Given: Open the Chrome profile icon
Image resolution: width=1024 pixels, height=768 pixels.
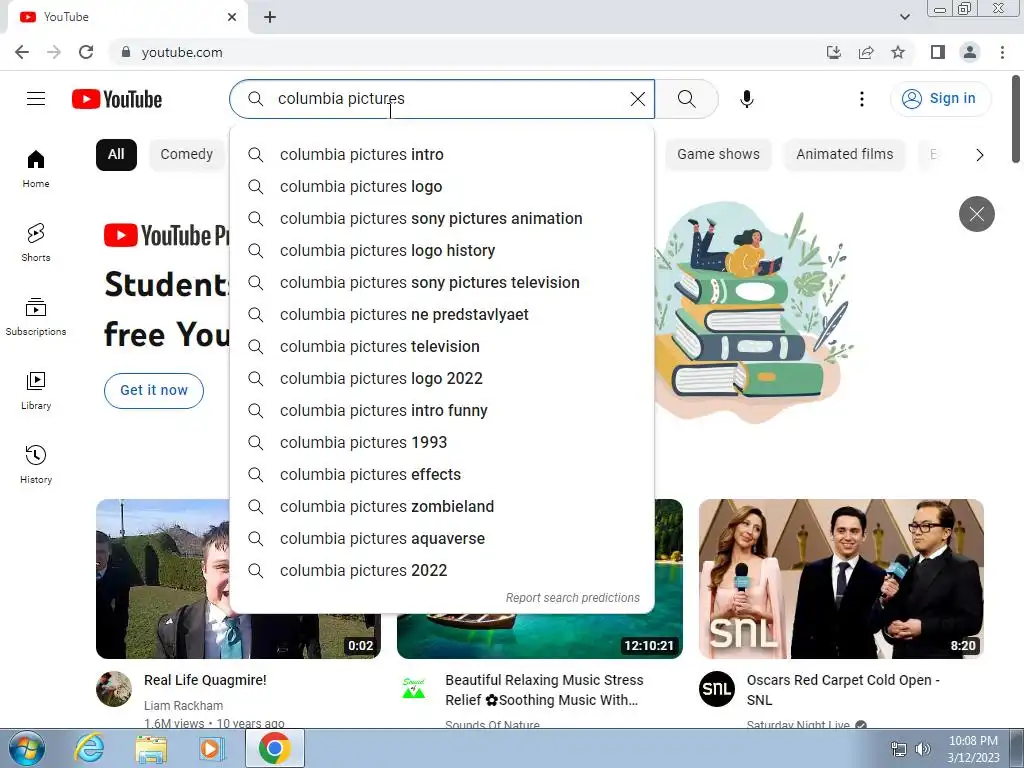Looking at the screenshot, I should coord(970,52).
